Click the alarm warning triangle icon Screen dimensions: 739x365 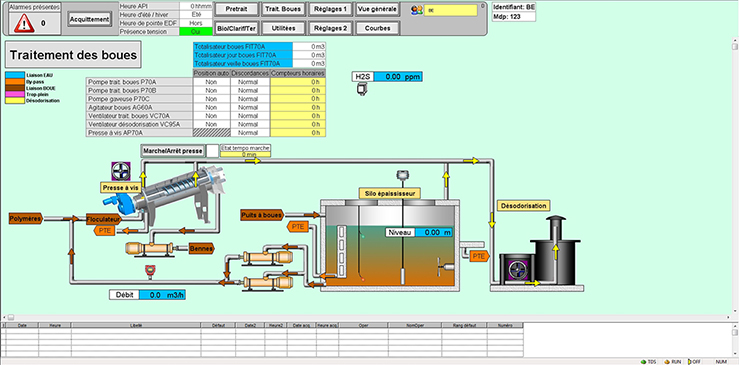[24, 23]
